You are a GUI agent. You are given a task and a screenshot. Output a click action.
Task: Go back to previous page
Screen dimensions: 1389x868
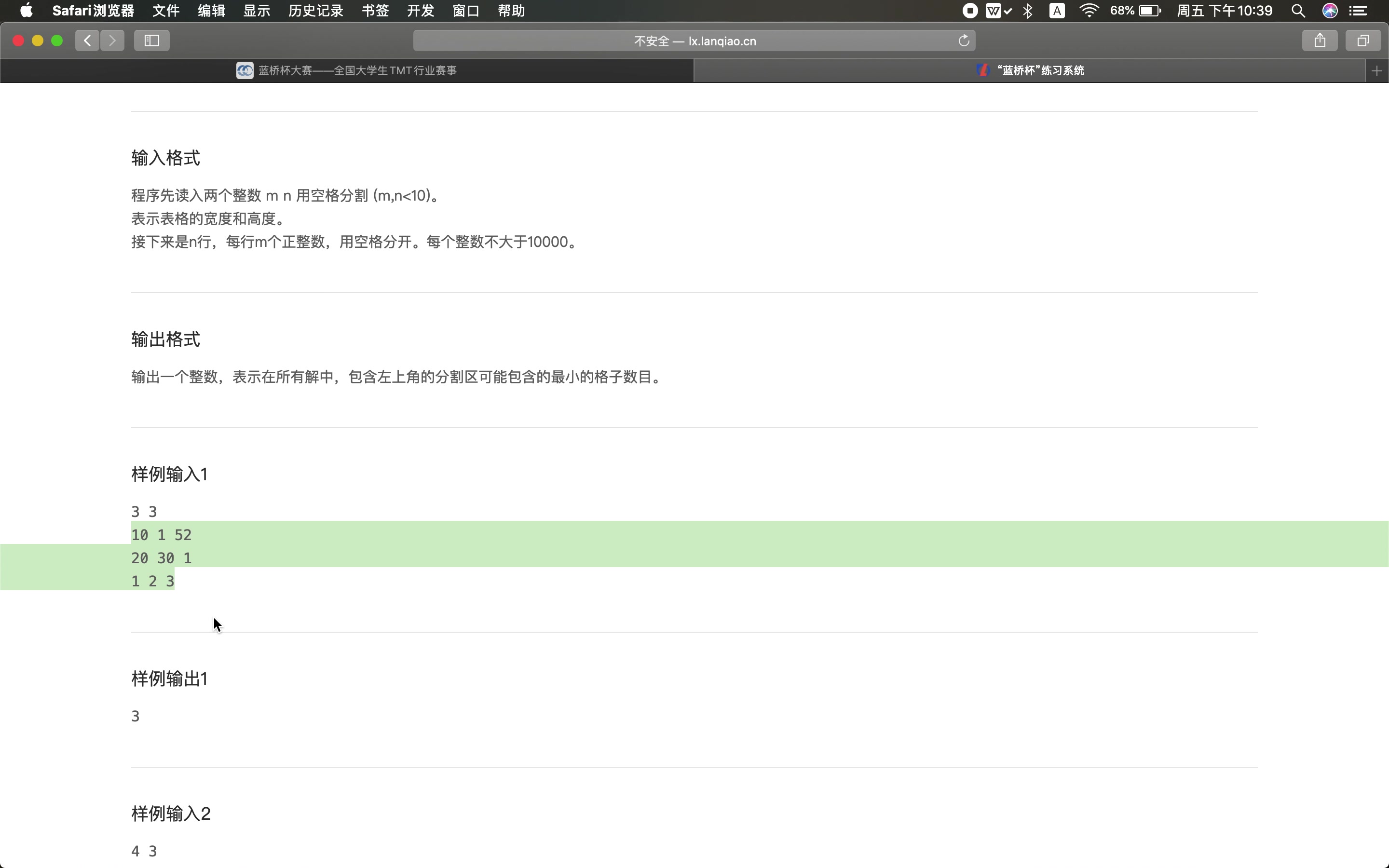tap(87, 40)
